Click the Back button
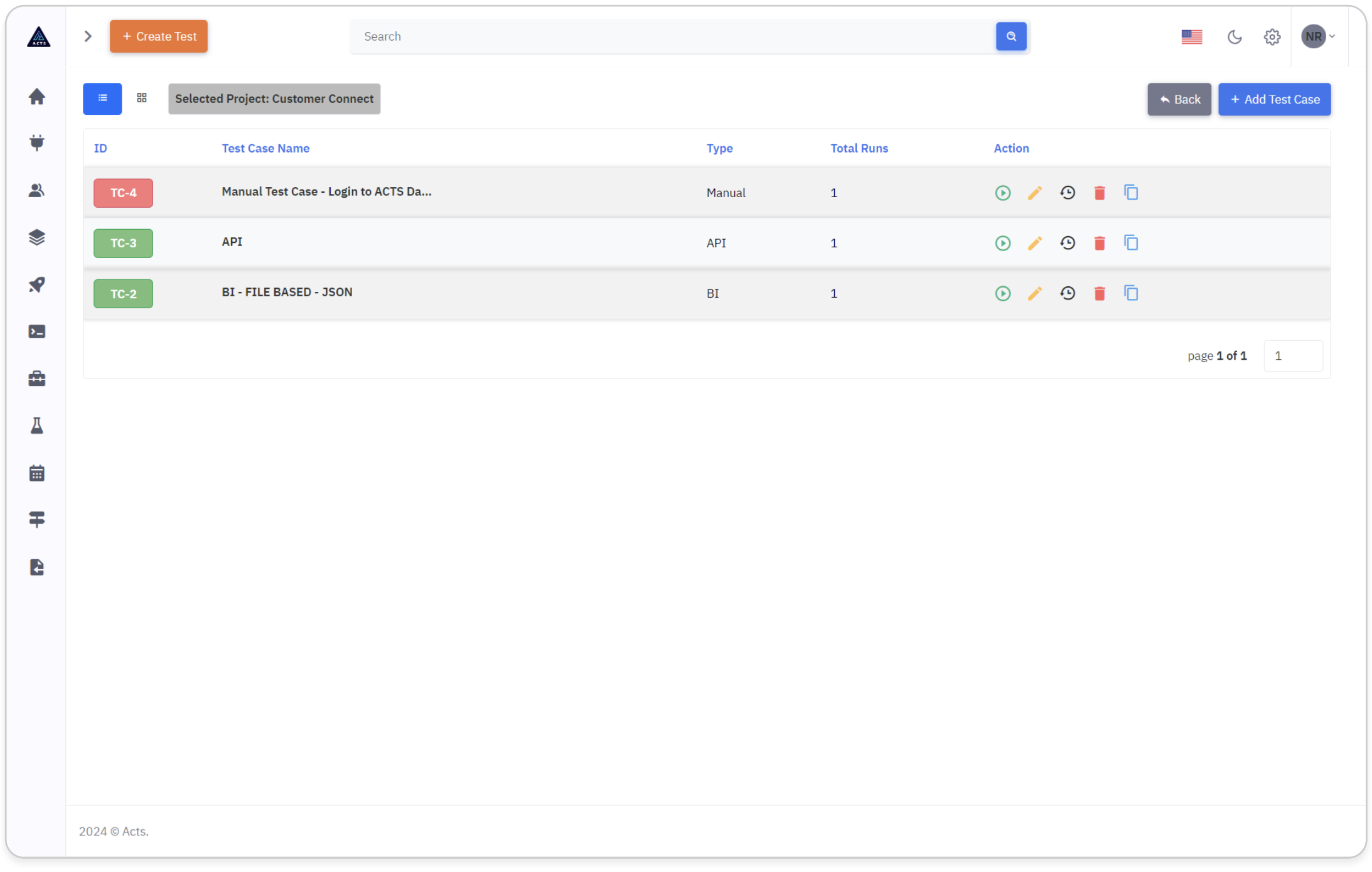The height and width of the screenshot is (872, 1372). click(x=1179, y=99)
